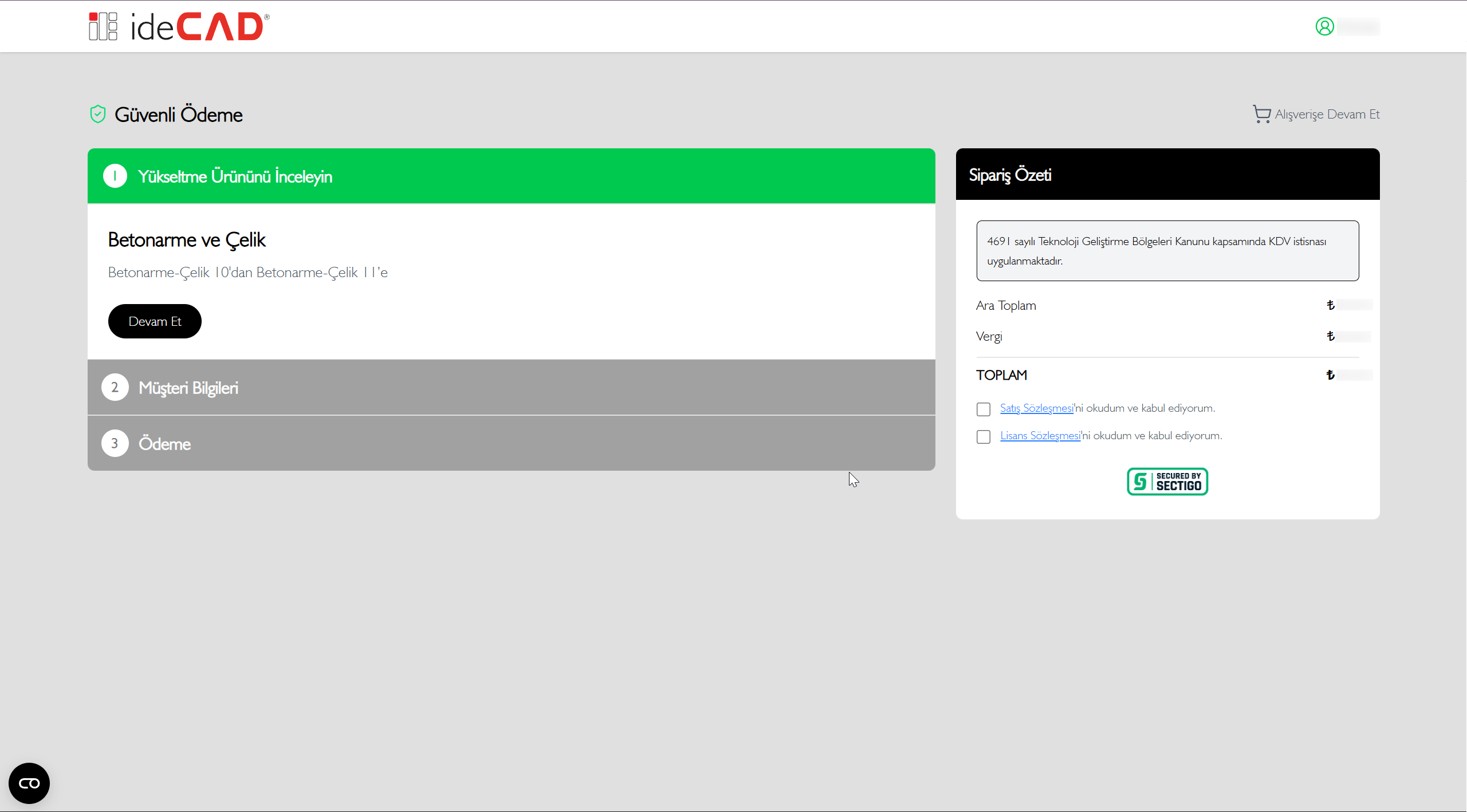
Task: Click the step 2 number circle
Action: [x=115, y=387]
